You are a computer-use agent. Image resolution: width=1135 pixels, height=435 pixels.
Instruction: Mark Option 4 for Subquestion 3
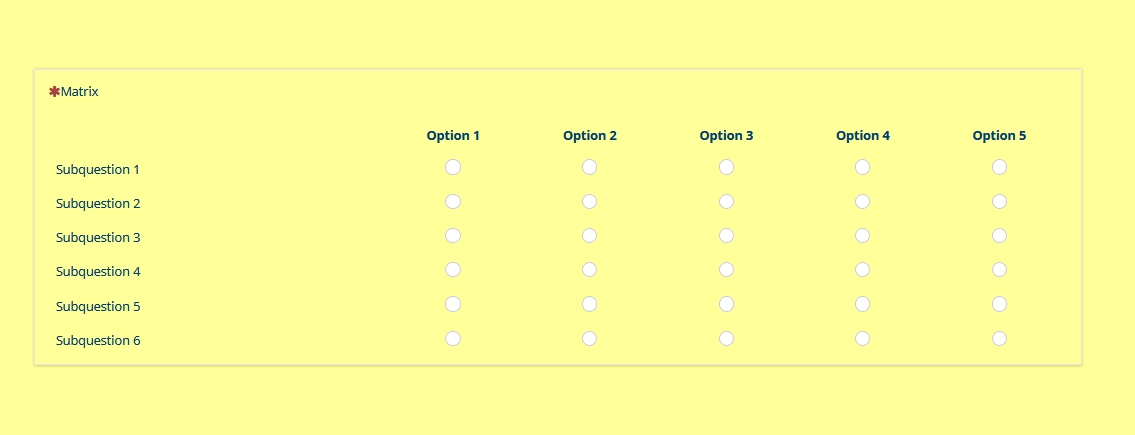(862, 235)
